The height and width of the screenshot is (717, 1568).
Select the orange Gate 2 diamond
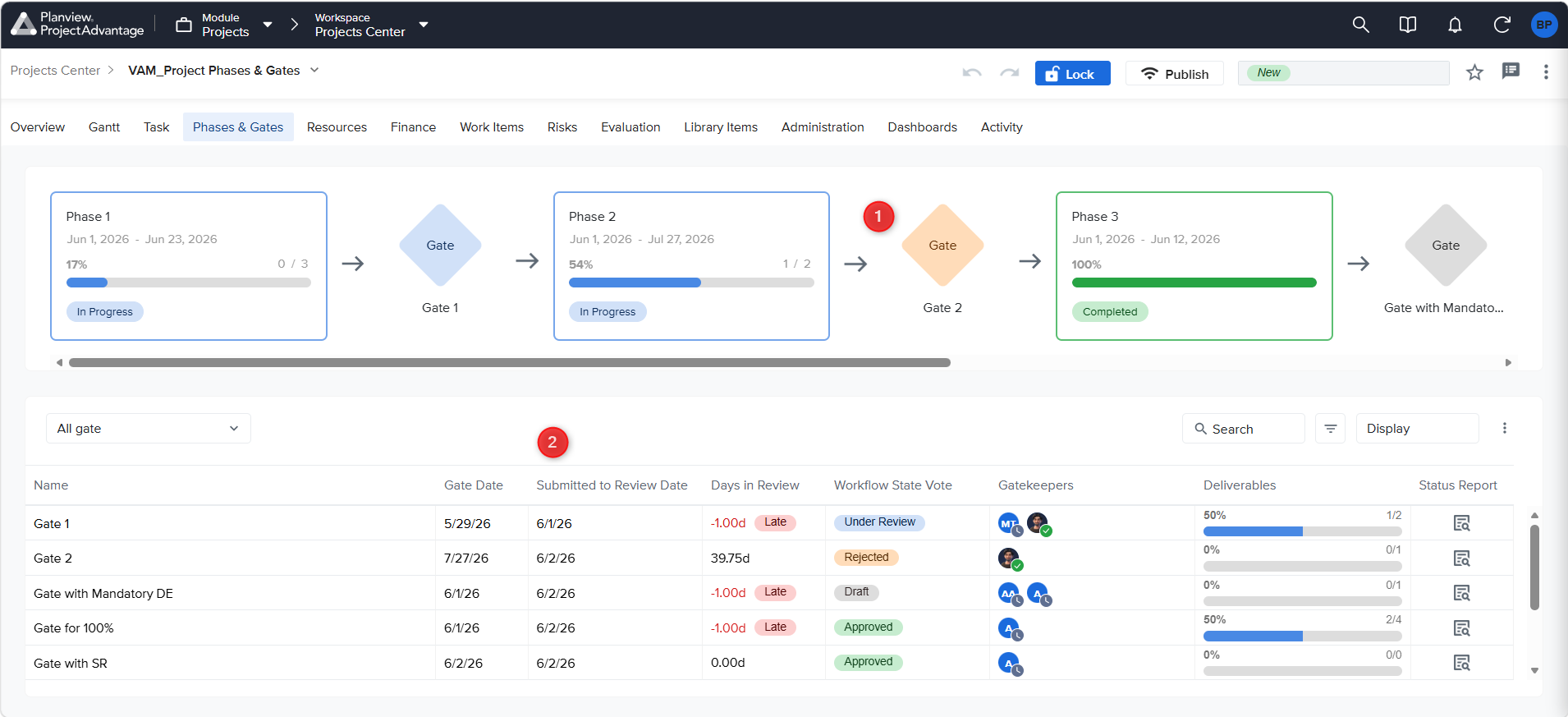942,245
